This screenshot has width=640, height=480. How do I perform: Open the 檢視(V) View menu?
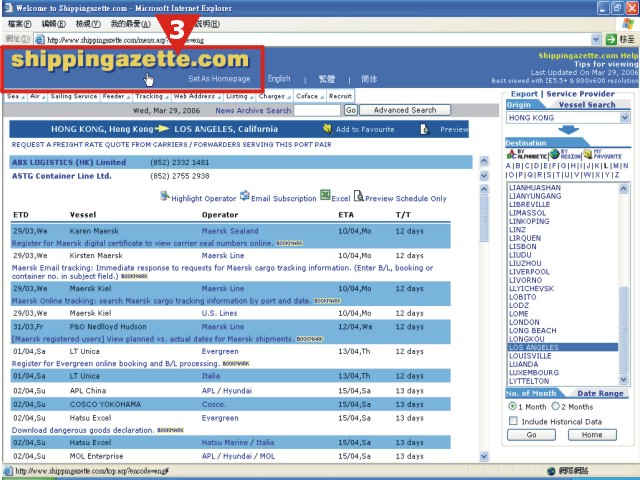pyautogui.click(x=88, y=24)
